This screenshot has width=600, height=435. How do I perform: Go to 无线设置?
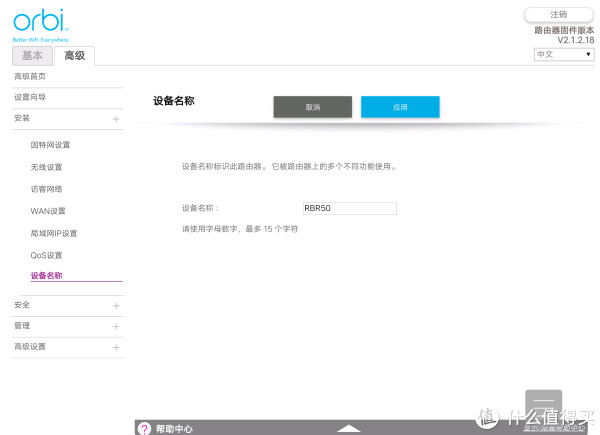coord(46,167)
